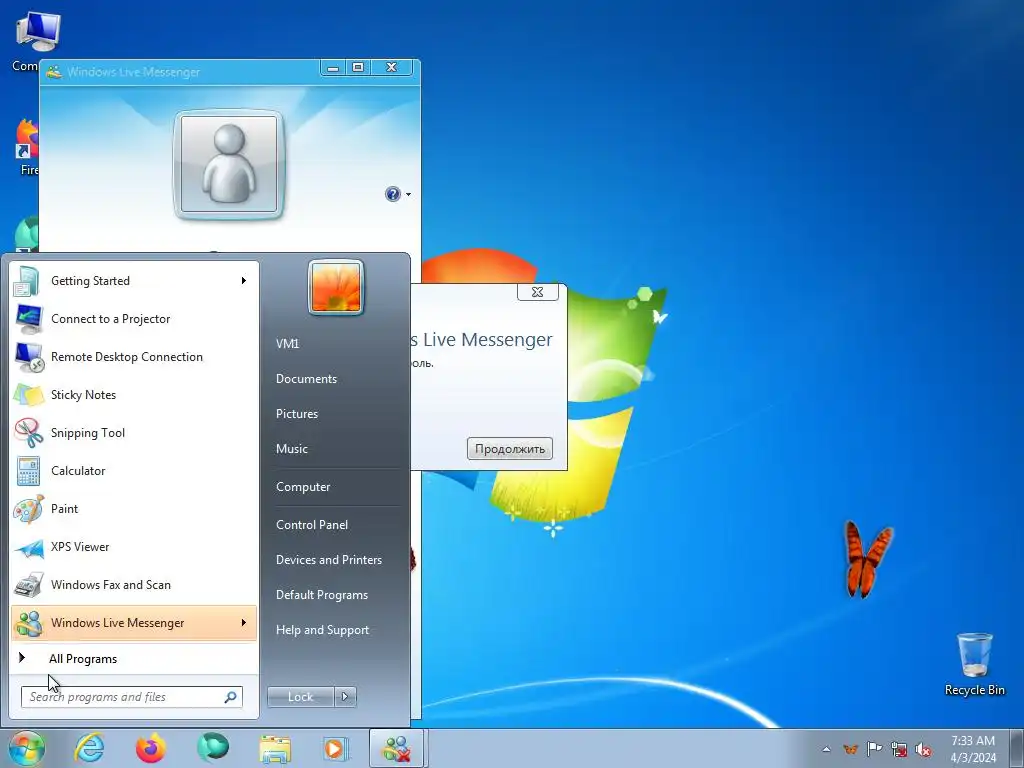Open the VM1 user folder
The image size is (1024, 768).
coord(287,344)
